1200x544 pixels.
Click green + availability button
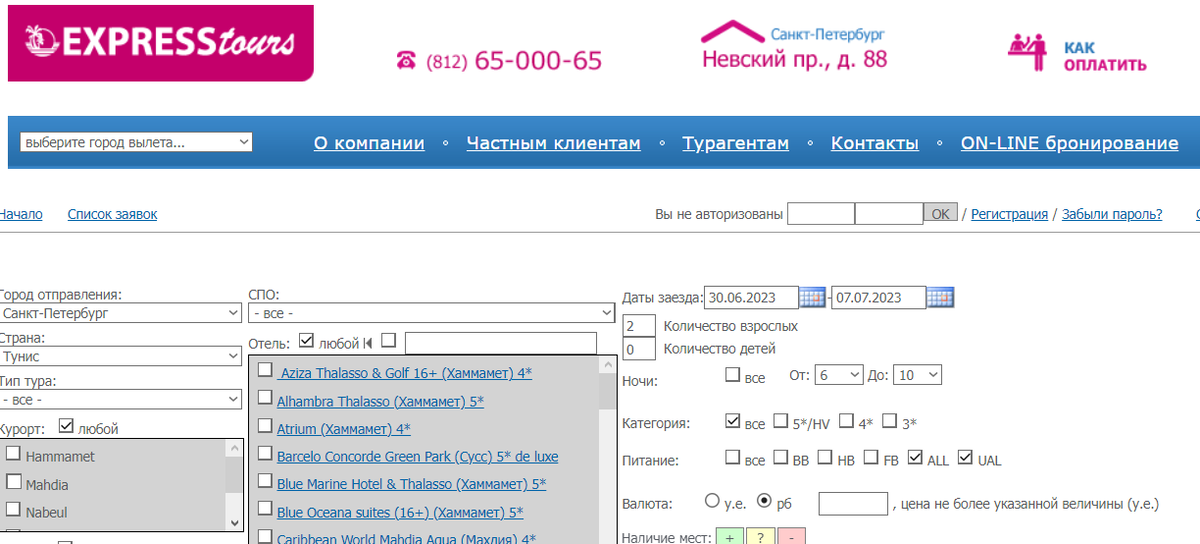(x=728, y=537)
